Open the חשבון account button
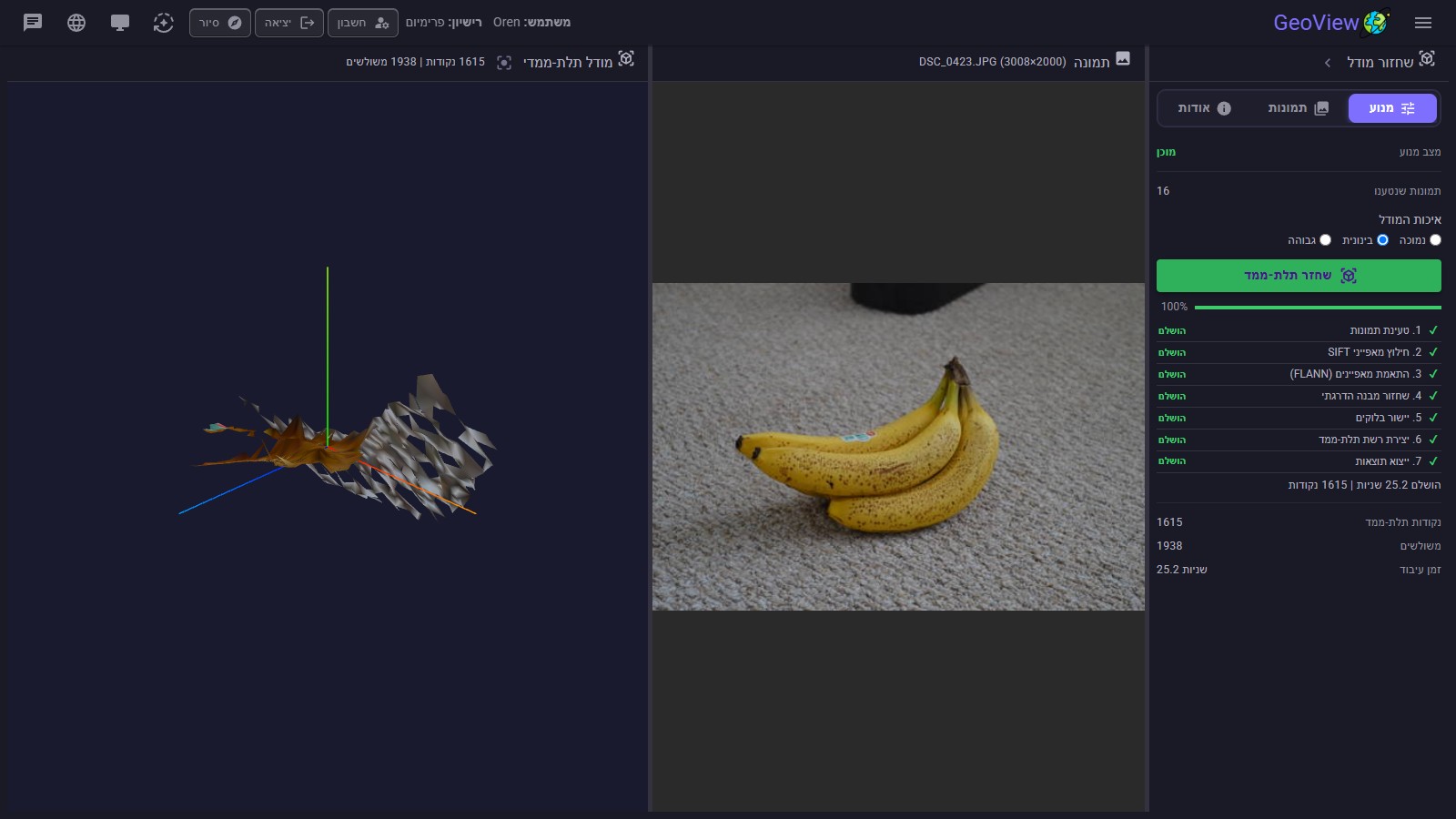This screenshot has width=1456, height=819. pyautogui.click(x=362, y=23)
